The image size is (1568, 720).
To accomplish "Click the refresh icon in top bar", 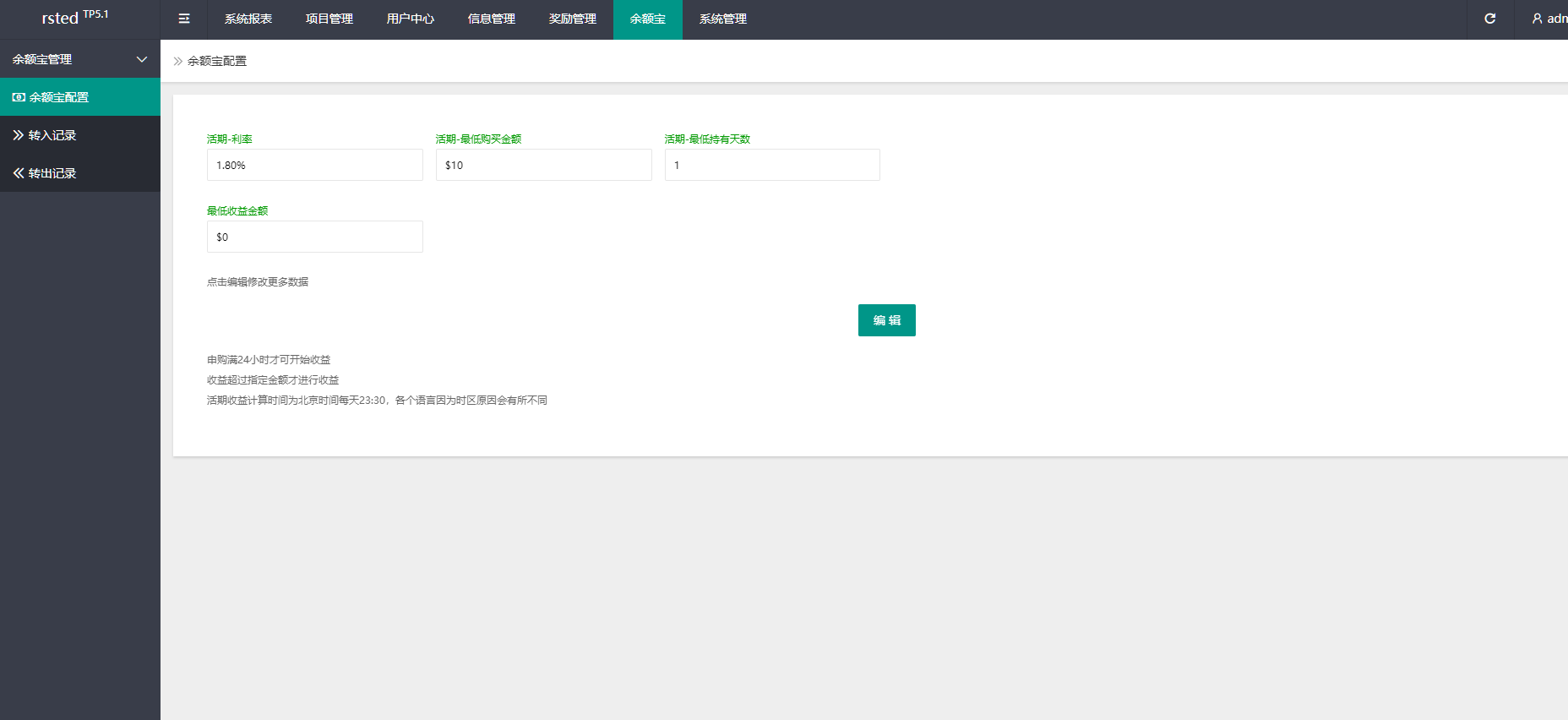I will [1490, 19].
